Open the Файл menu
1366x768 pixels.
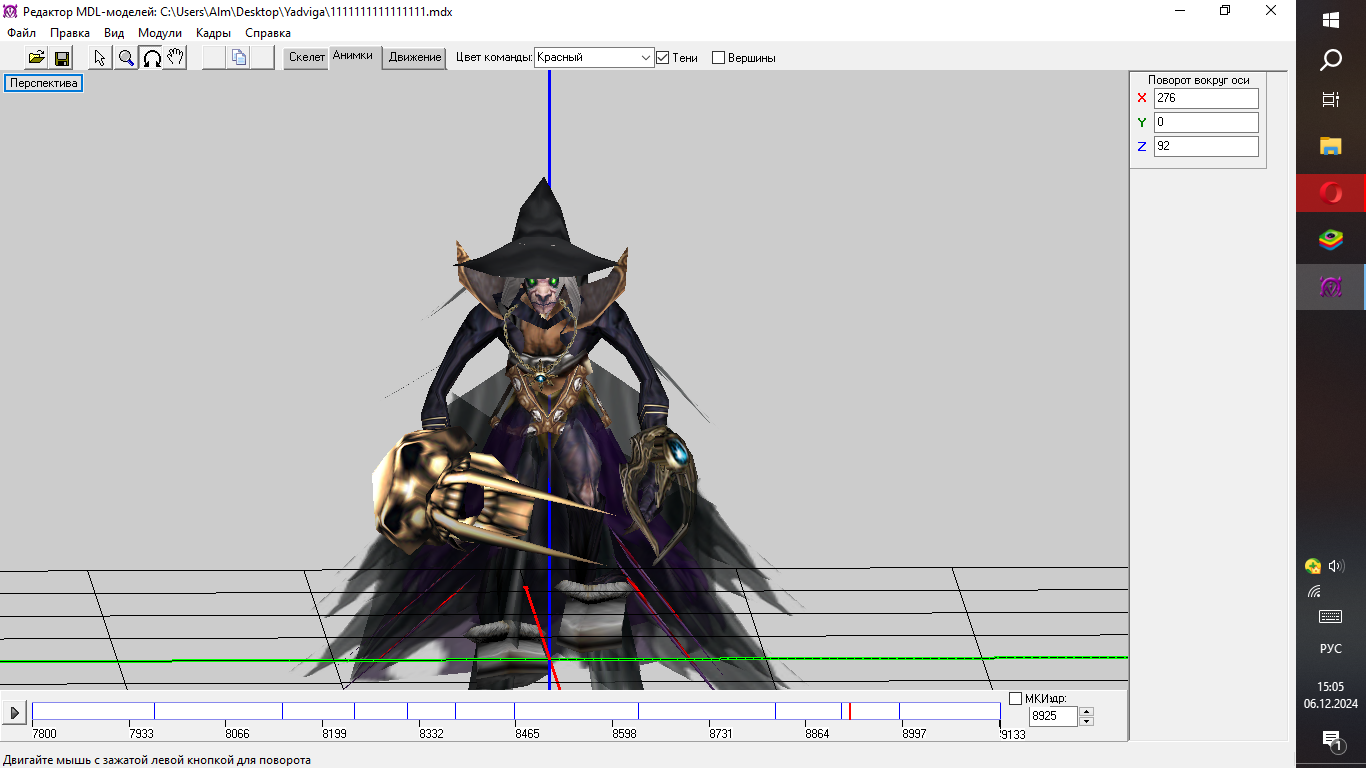21,33
